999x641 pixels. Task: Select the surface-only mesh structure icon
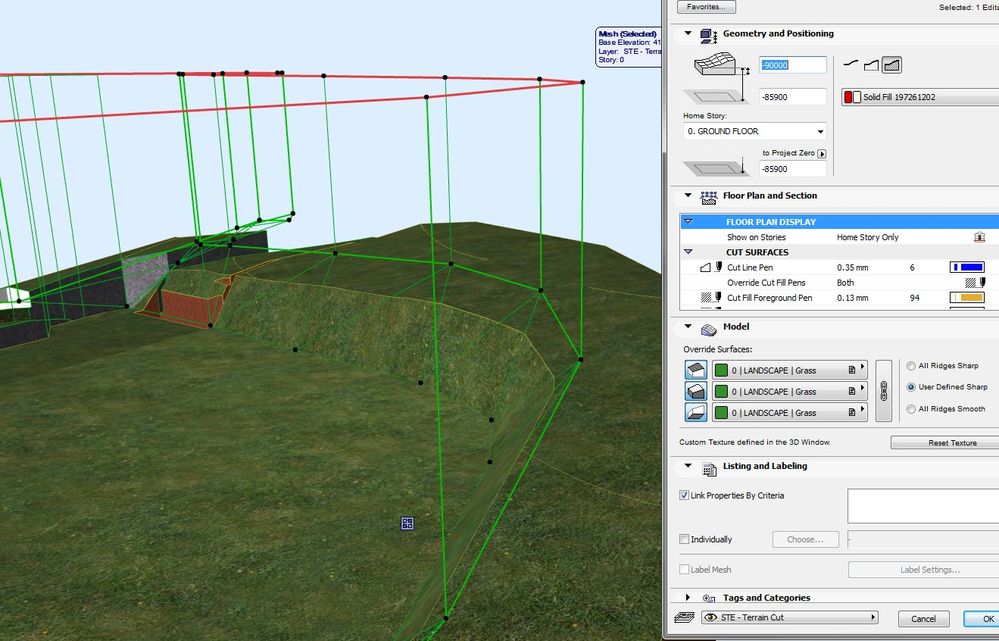[x=852, y=64]
